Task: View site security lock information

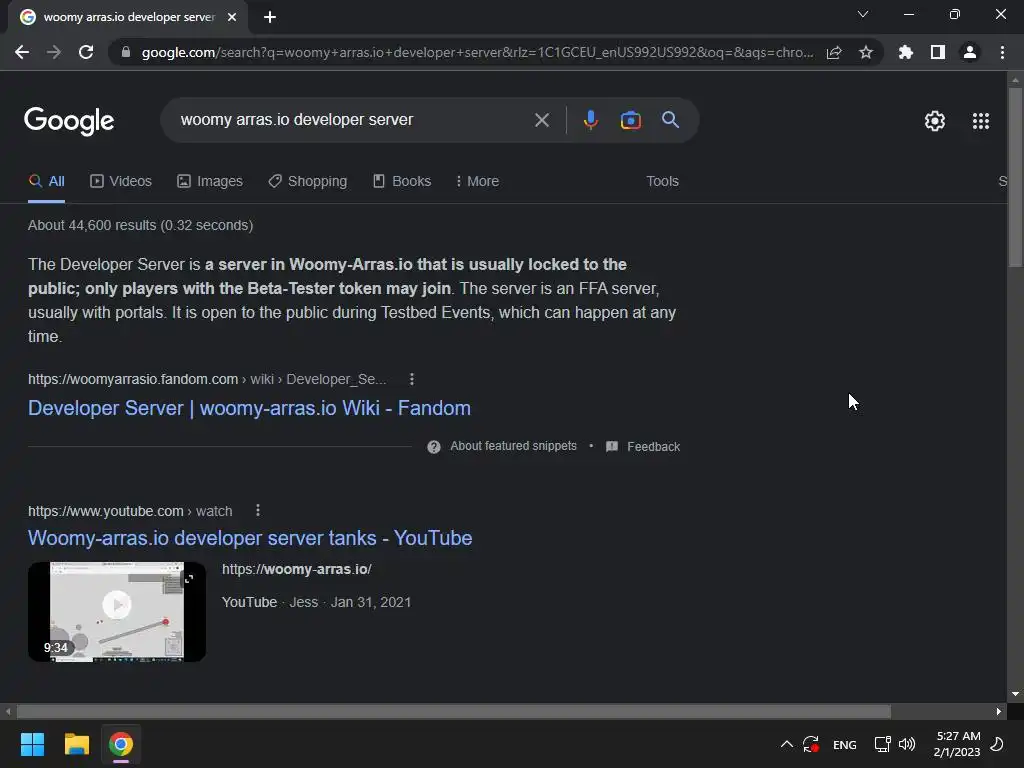Action: tap(126, 52)
